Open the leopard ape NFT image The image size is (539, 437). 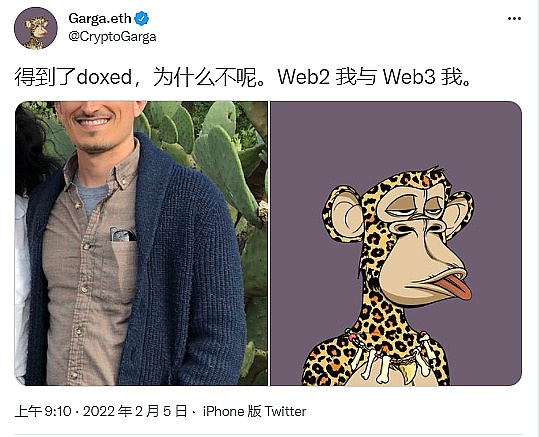[x=396, y=243]
